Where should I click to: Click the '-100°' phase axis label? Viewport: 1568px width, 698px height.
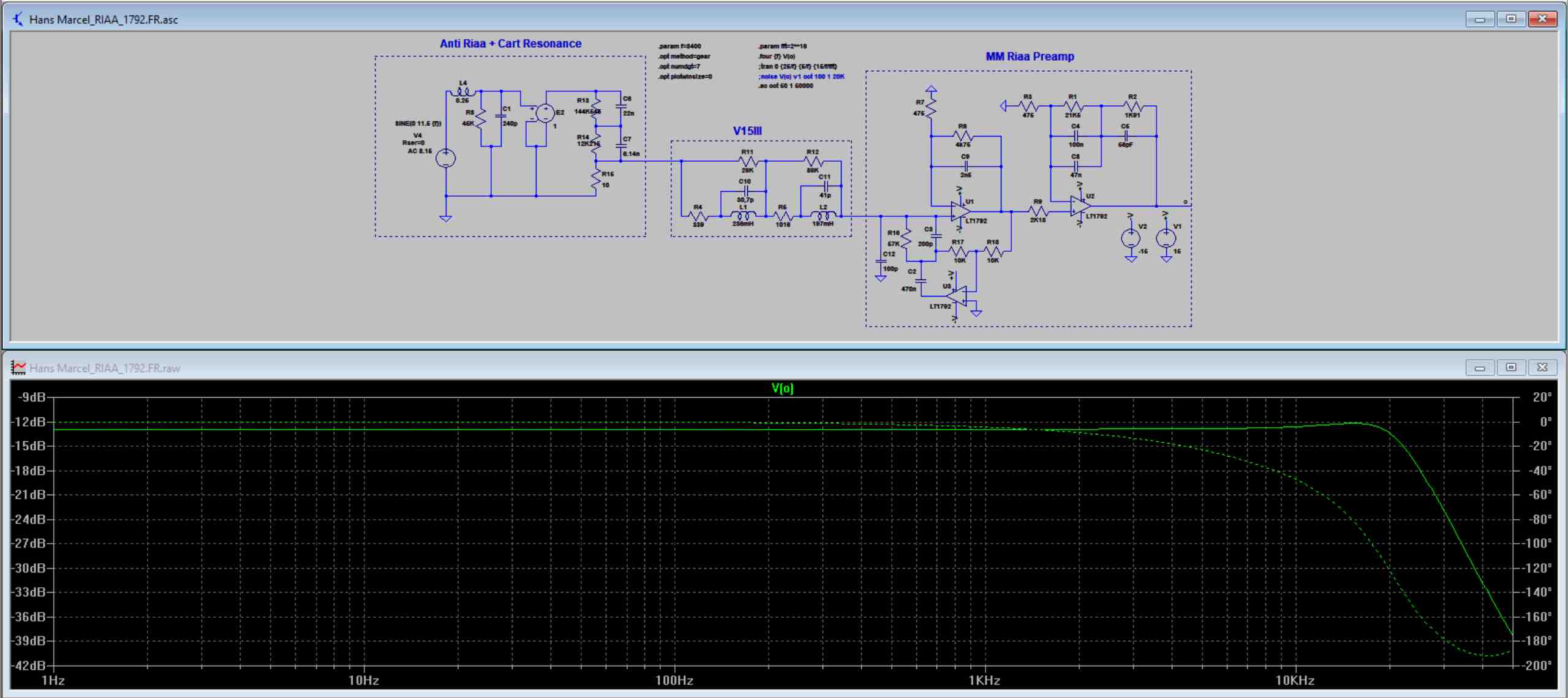[x=1537, y=543]
